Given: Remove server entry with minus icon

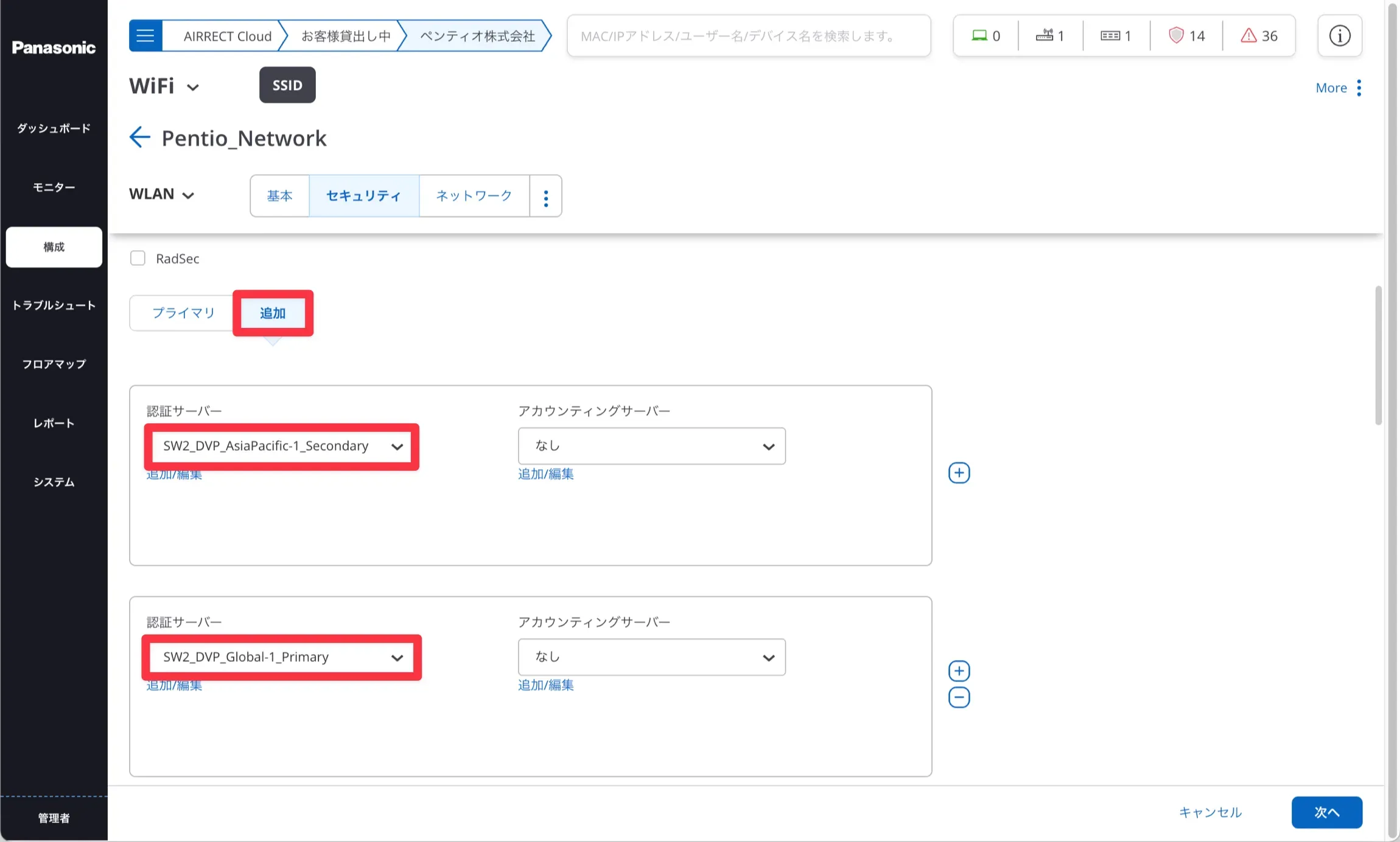Looking at the screenshot, I should click(959, 697).
